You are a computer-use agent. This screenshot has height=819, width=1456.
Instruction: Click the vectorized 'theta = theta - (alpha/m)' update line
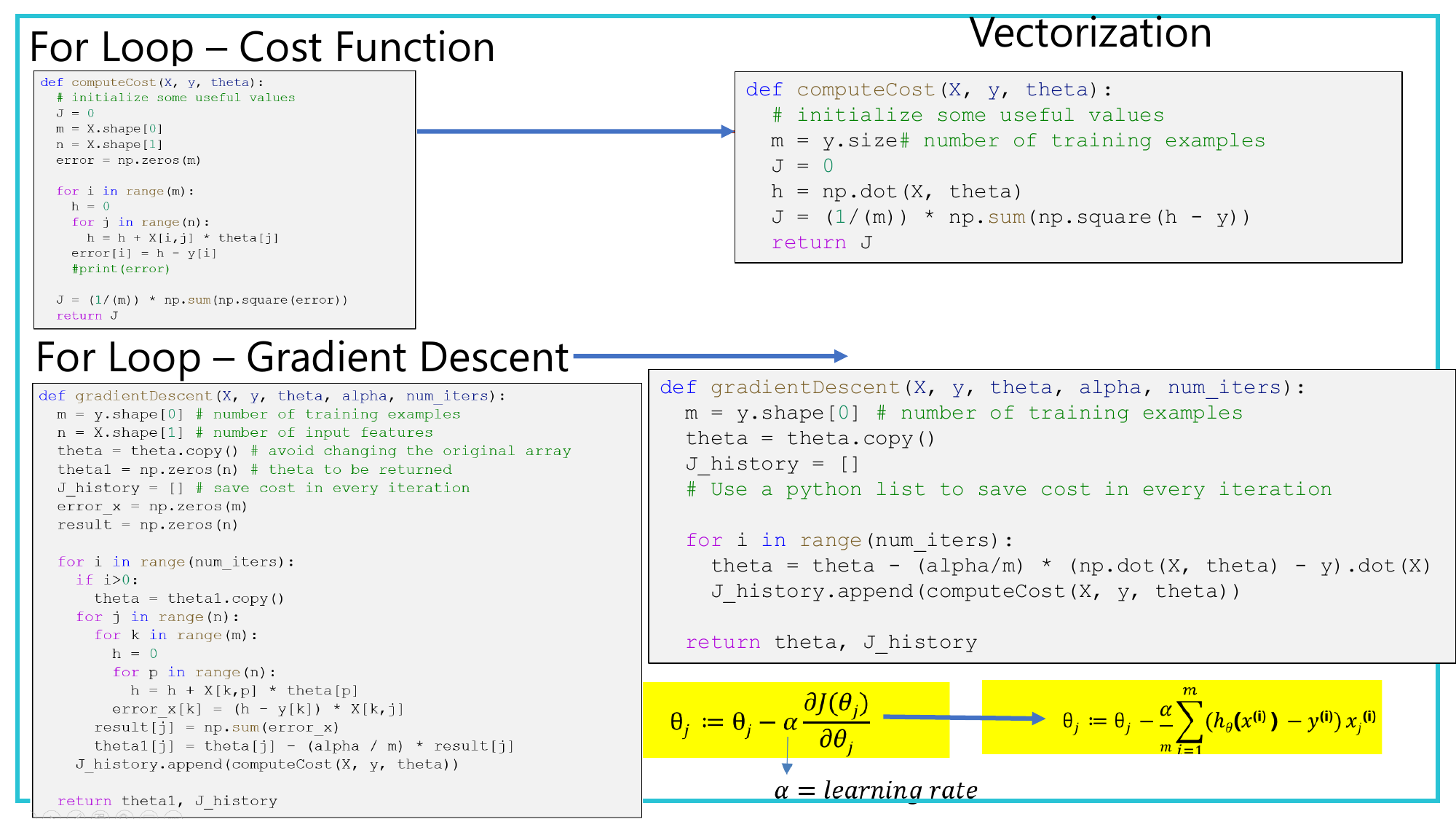1071,566
